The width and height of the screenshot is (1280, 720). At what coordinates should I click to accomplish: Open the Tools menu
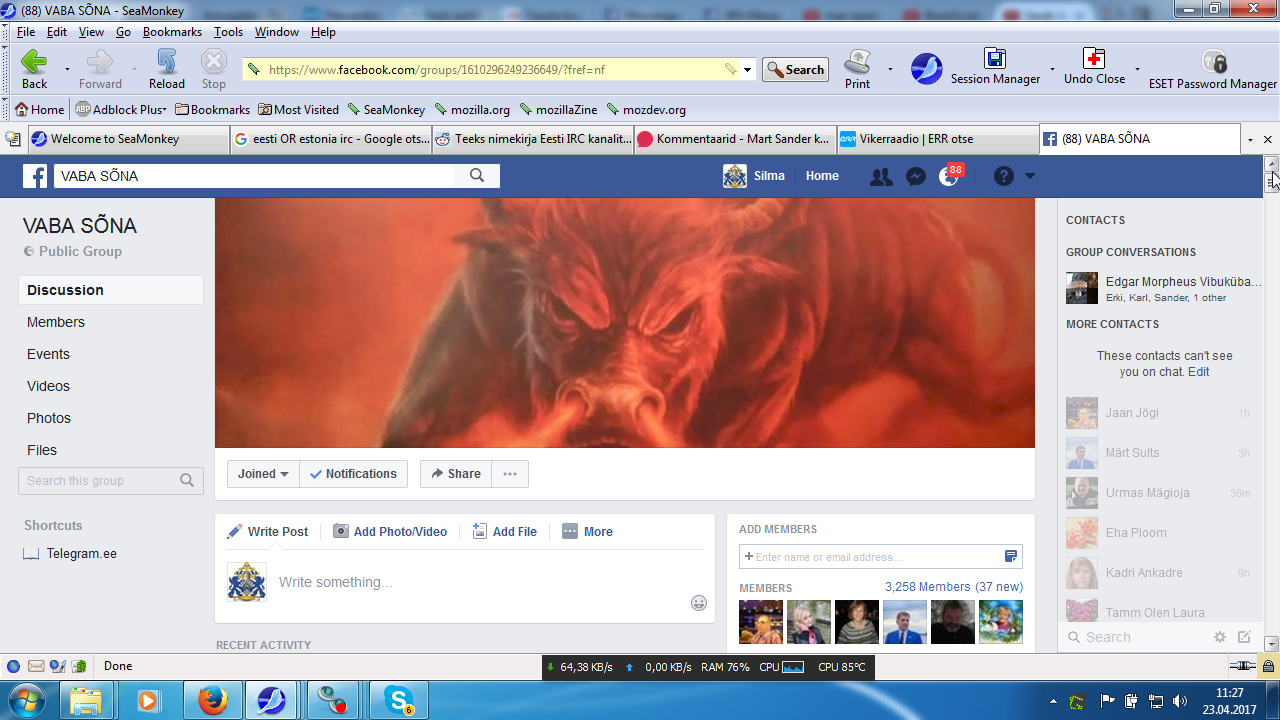228,32
